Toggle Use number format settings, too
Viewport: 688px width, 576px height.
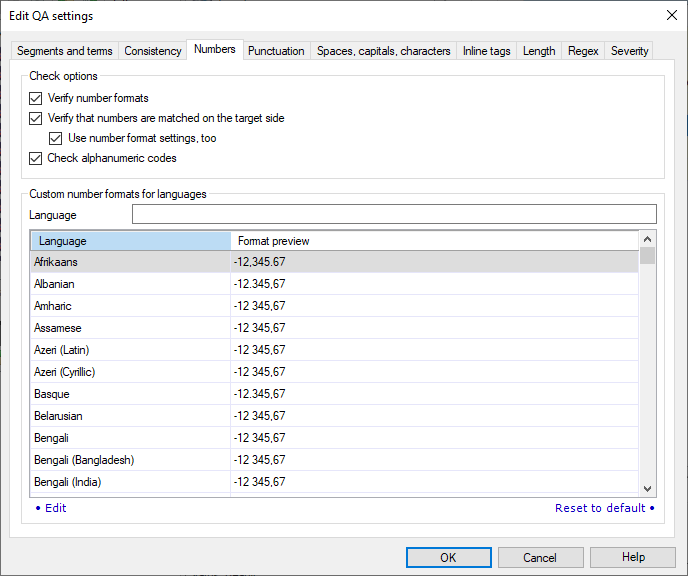point(55,138)
